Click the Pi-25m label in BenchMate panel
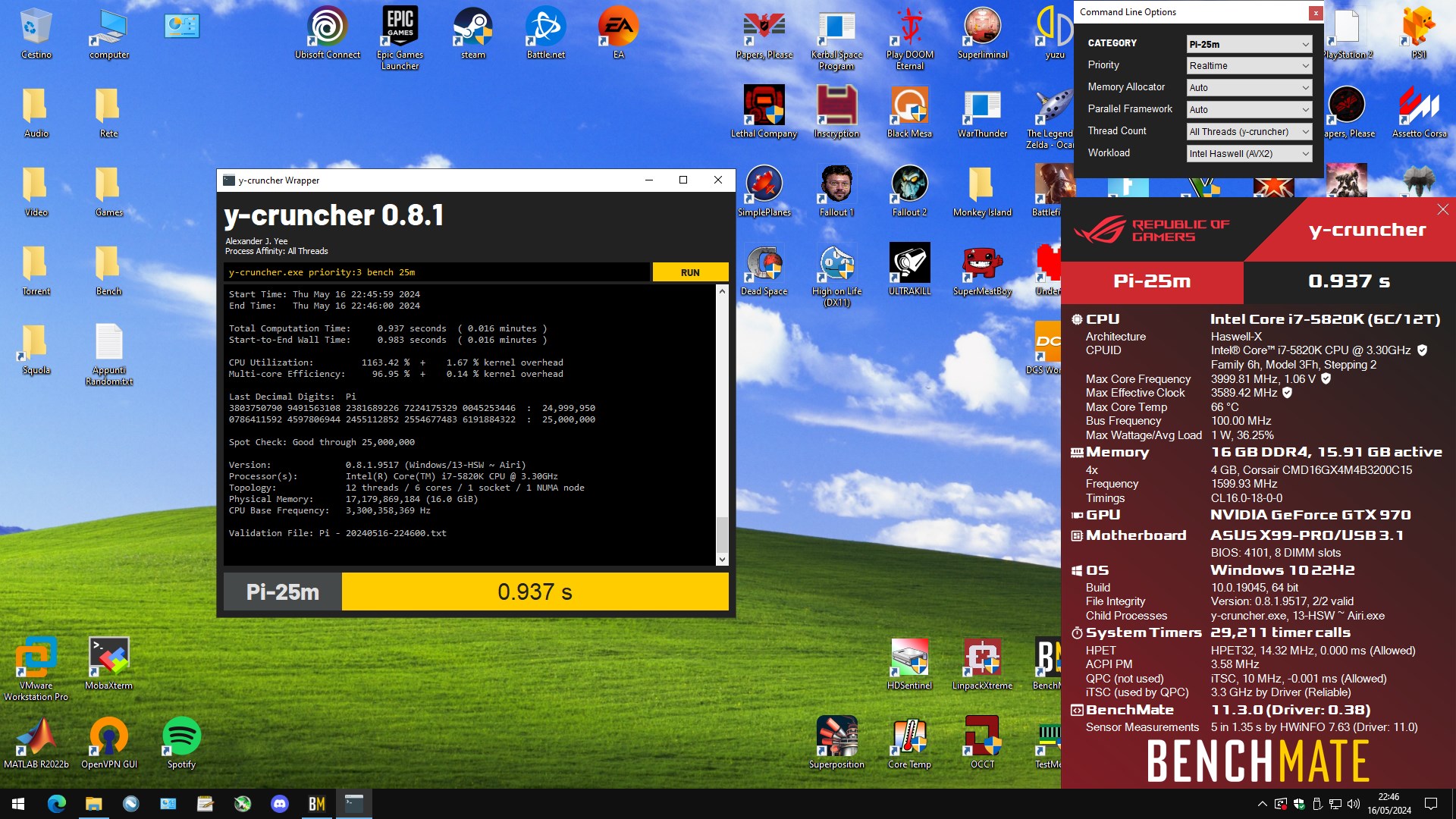Image resolution: width=1456 pixels, height=819 pixels. click(x=1152, y=281)
